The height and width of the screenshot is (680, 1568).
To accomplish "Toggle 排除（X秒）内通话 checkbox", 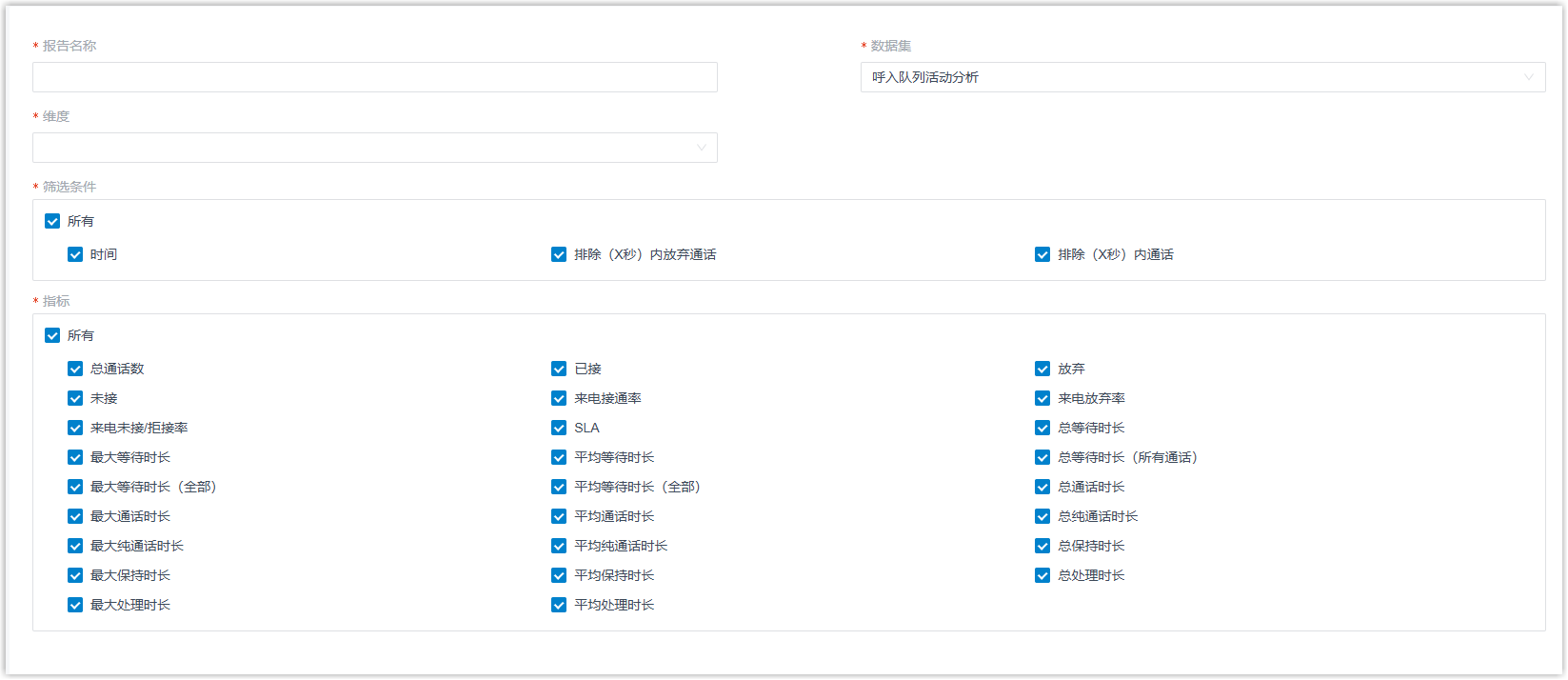I will pyautogui.click(x=1042, y=254).
